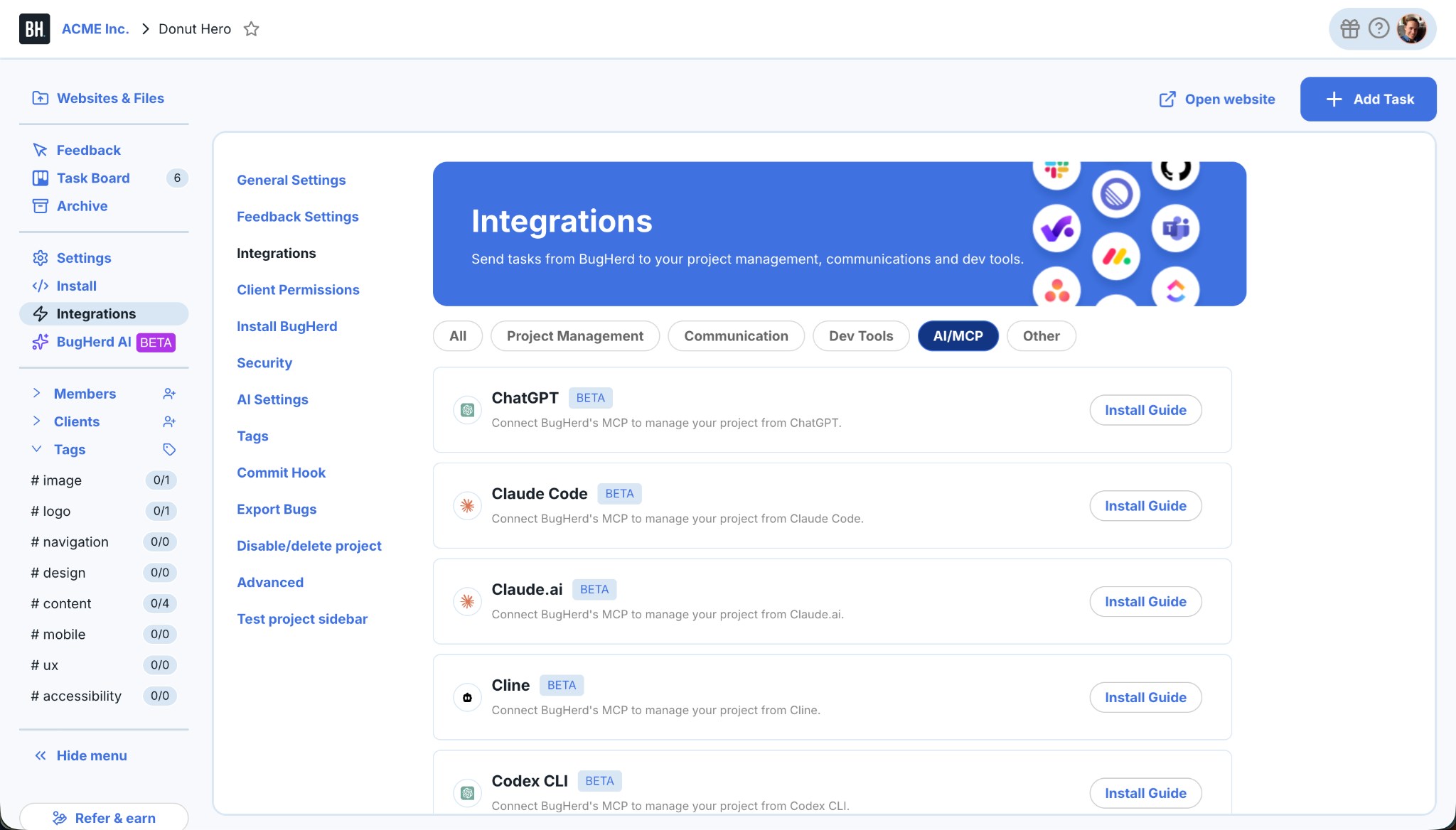The image size is (1456, 830).
Task: Click the Settings gear icon
Action: 41,258
